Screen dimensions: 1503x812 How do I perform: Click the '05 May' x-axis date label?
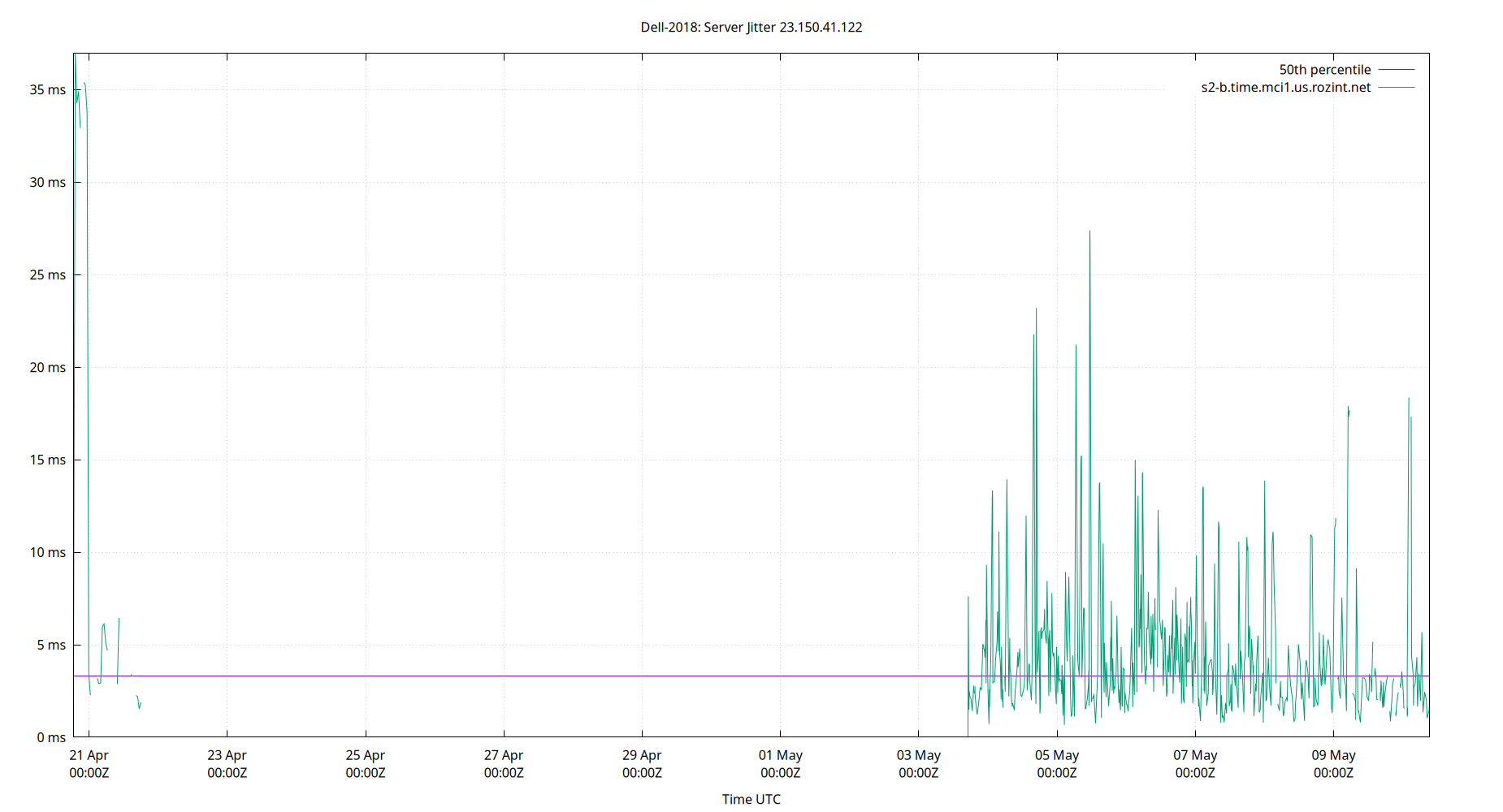(1057, 755)
